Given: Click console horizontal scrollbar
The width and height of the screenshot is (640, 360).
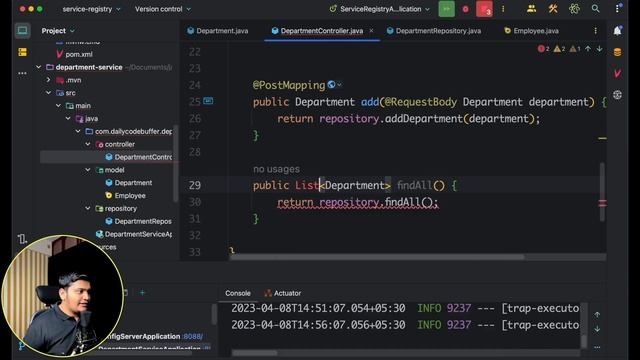Looking at the screenshot, I should 255,352.
